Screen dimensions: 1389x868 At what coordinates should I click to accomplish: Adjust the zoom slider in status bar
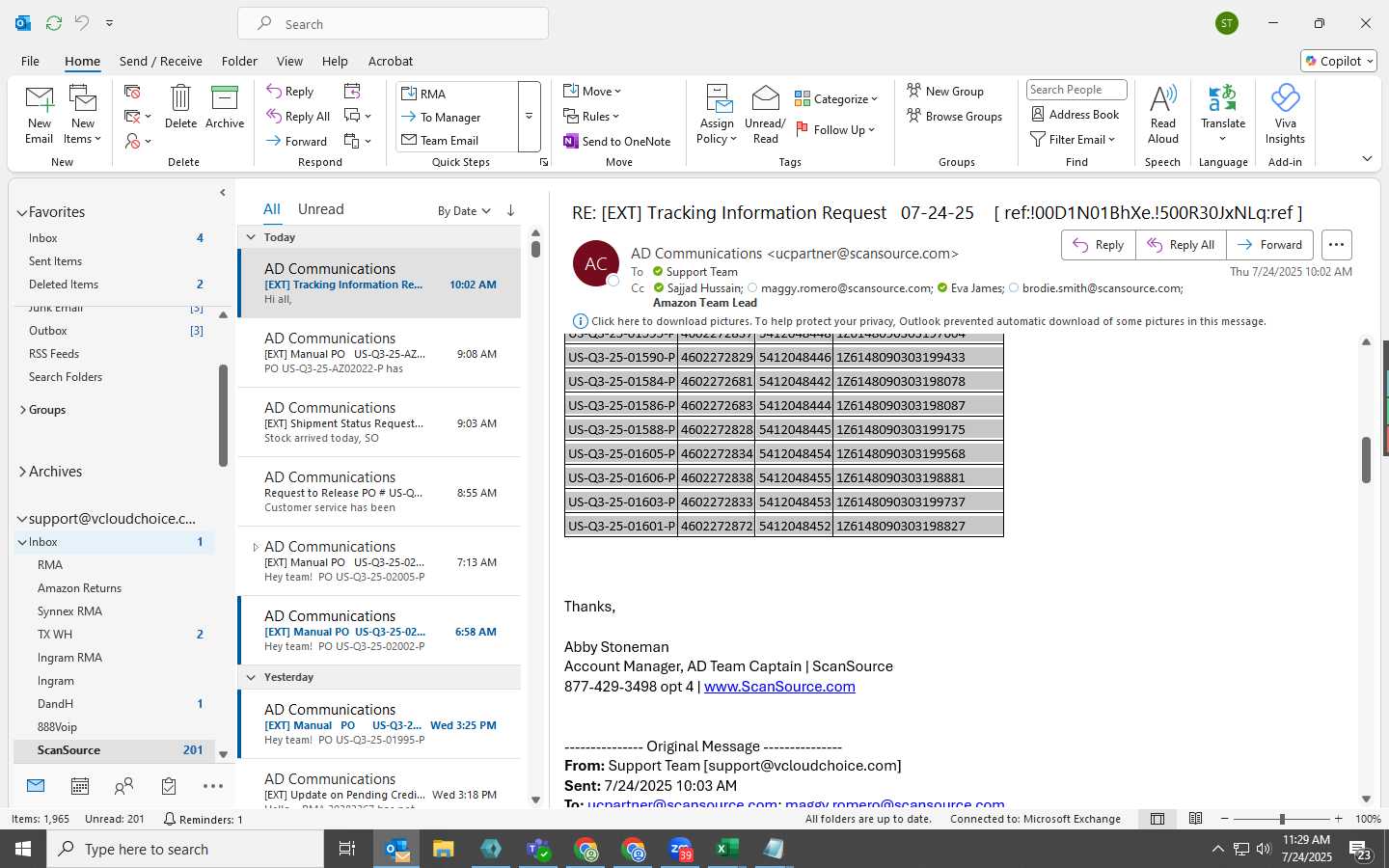1282,819
